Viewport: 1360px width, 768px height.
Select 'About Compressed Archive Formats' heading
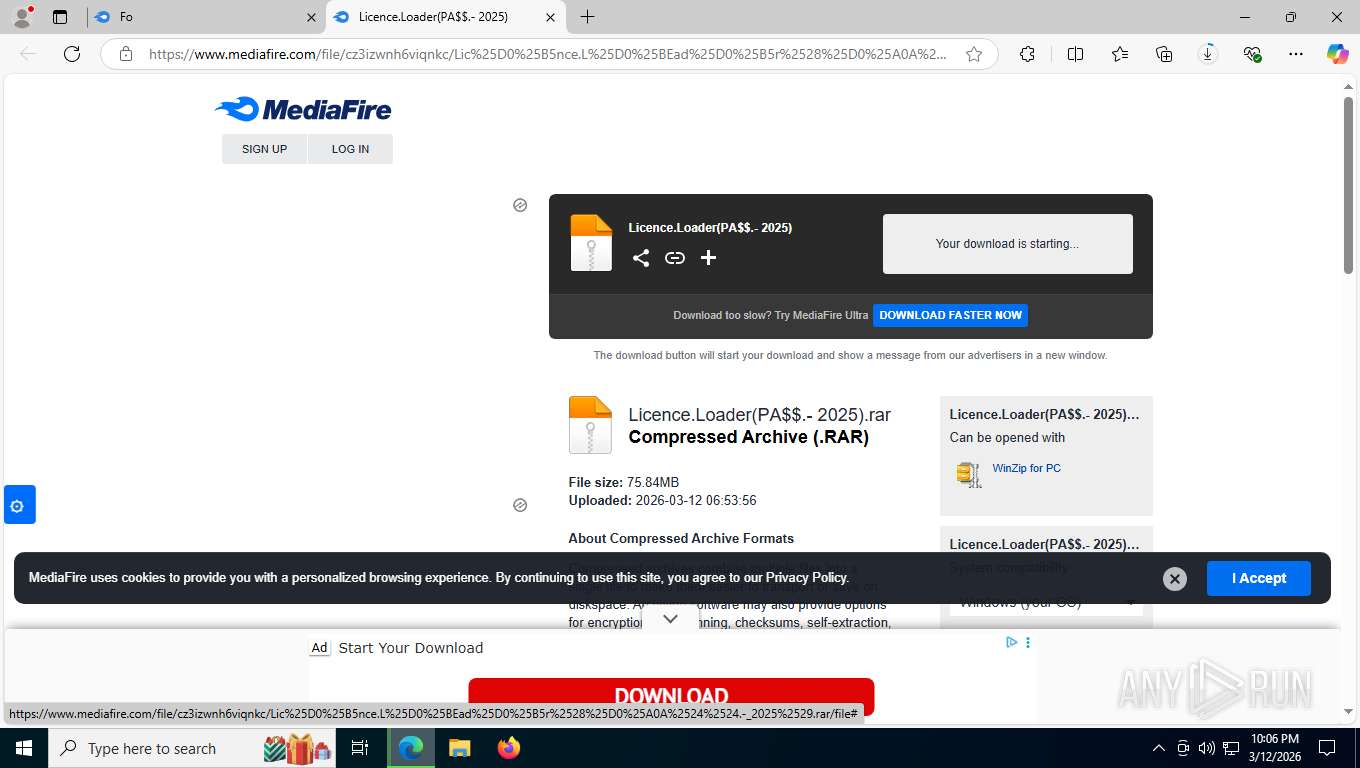coord(681,538)
